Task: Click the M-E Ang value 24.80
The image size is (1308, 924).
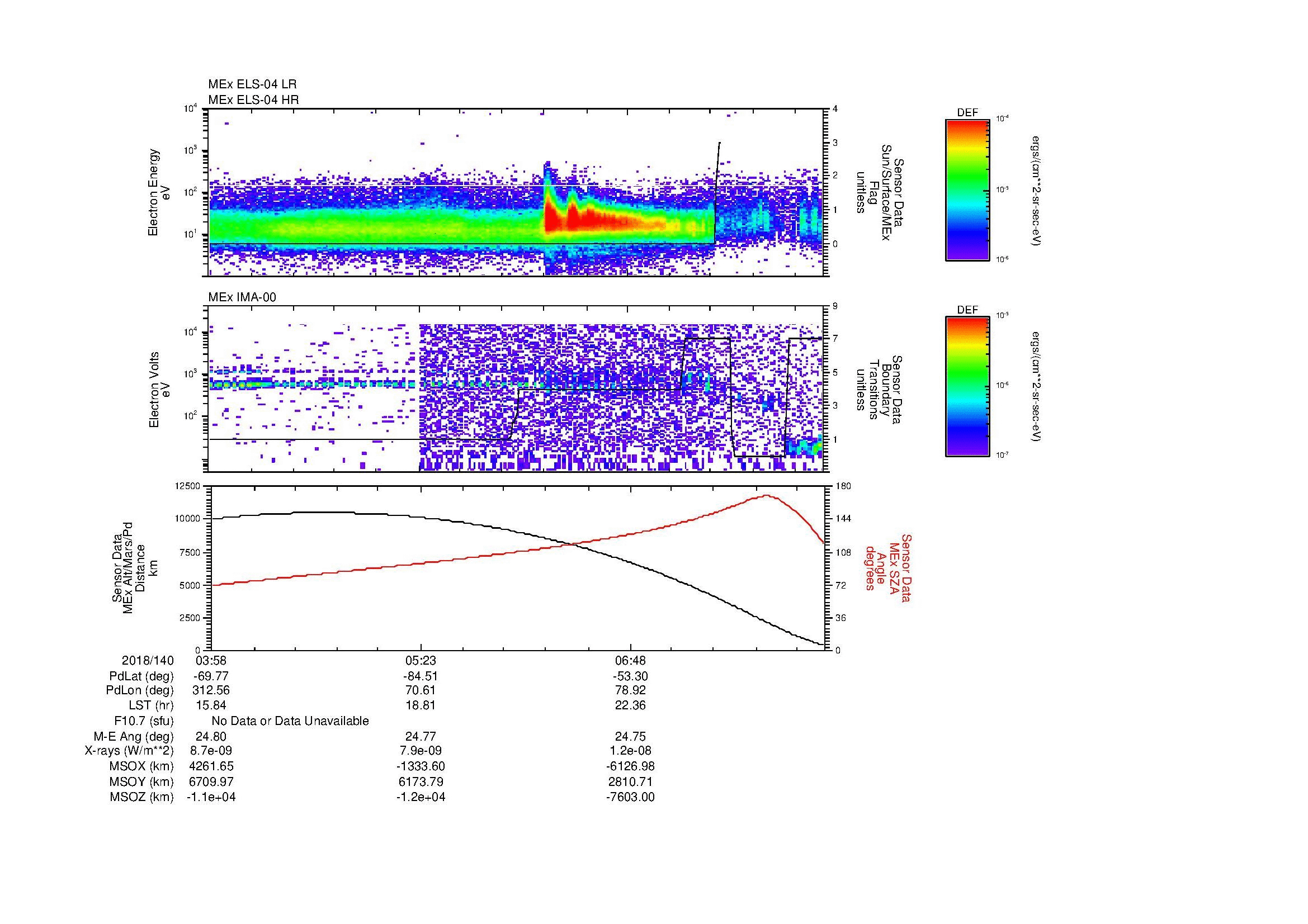Action: tap(211, 737)
